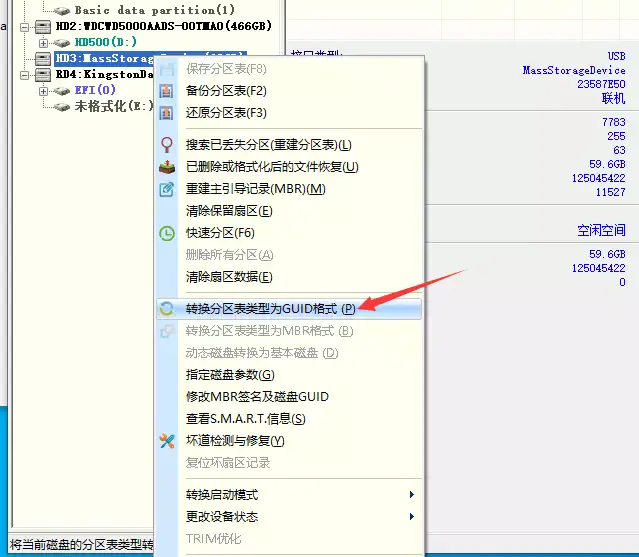The image size is (639, 557).
Task: Click the bad sector tools icon
Action: (167, 441)
